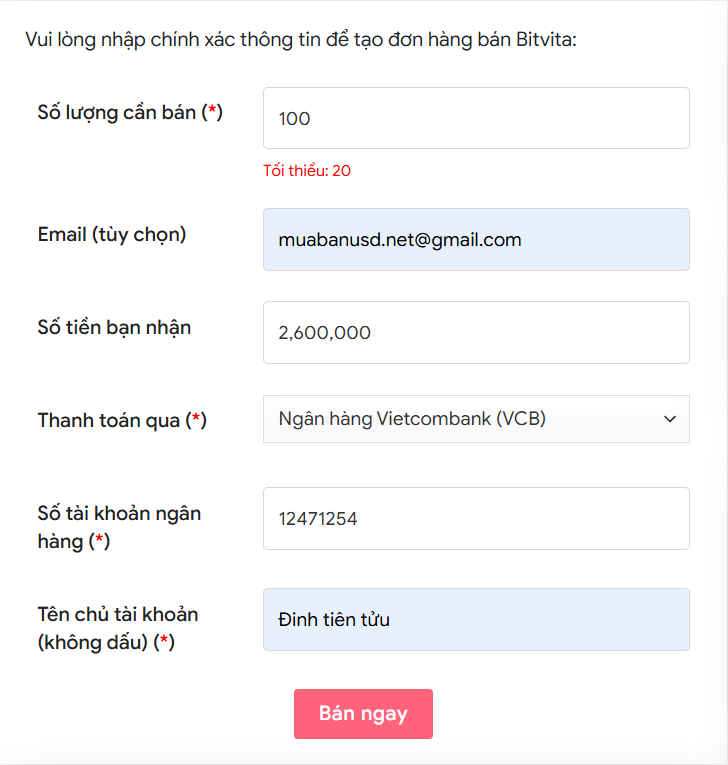Screen dimensions: 728x765
Task: Click the account holder field Đinh tiên tửu
Action: pyautogui.click(x=476, y=620)
